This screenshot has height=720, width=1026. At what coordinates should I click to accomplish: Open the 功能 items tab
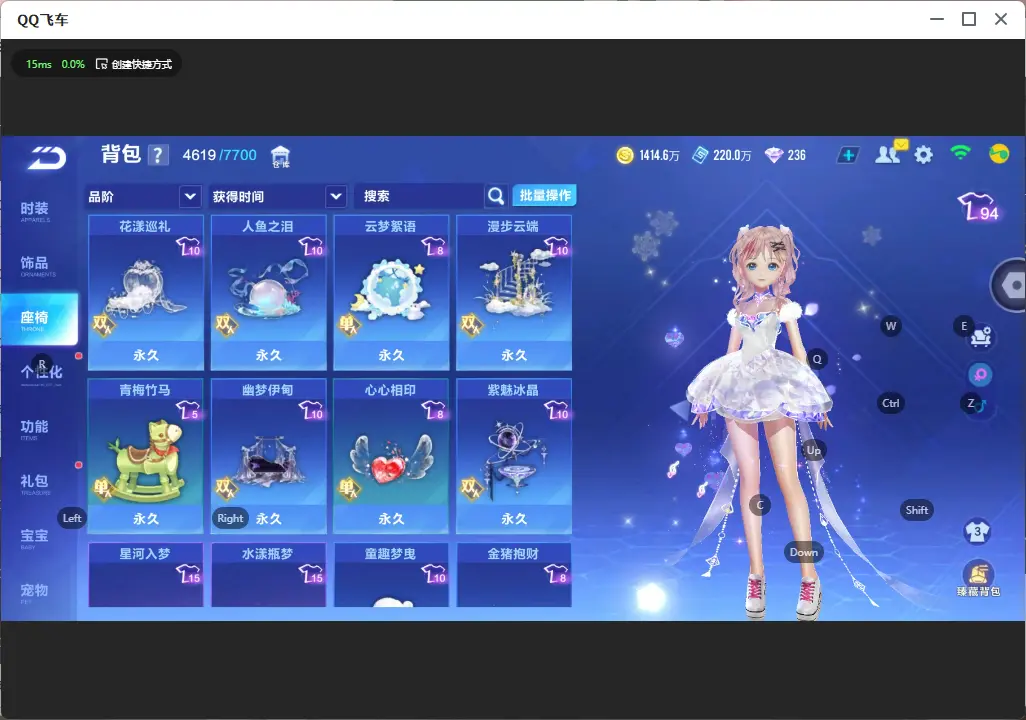35,429
